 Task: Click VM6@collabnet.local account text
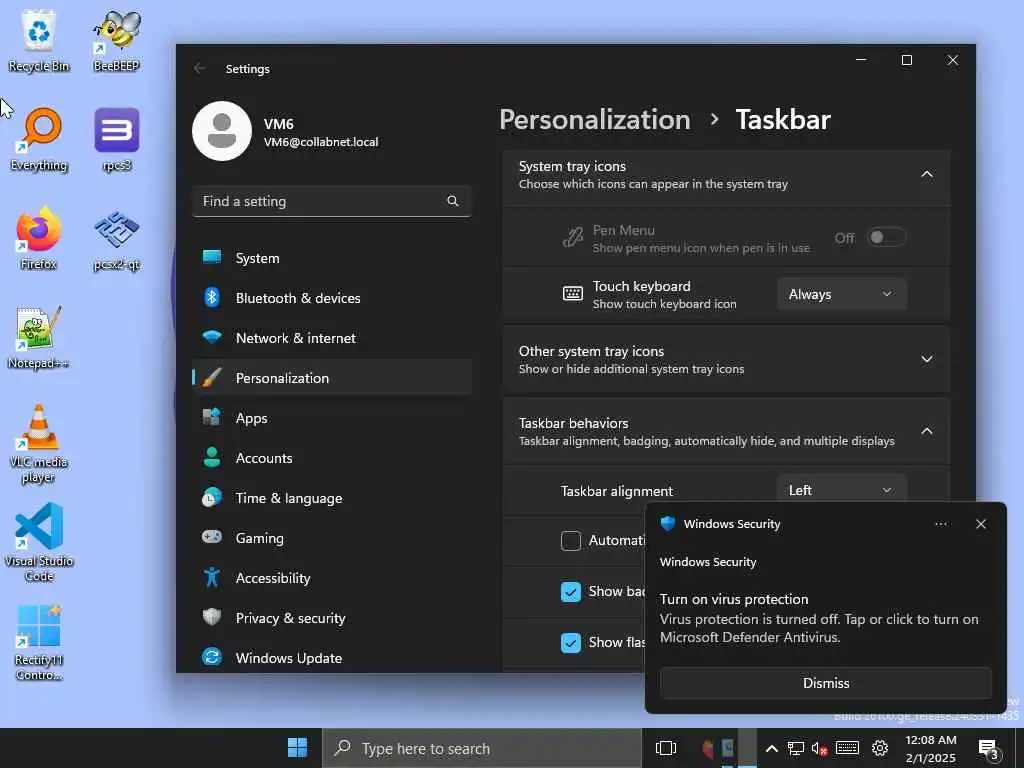click(321, 142)
